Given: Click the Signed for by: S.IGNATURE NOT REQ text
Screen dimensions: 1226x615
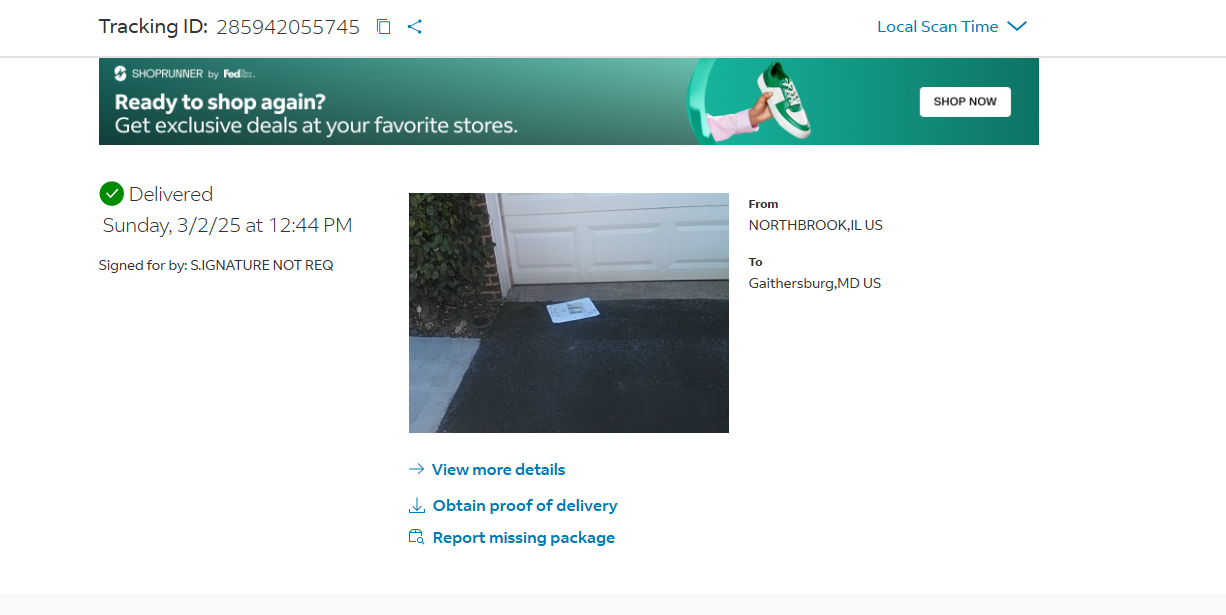Looking at the screenshot, I should (x=216, y=266).
